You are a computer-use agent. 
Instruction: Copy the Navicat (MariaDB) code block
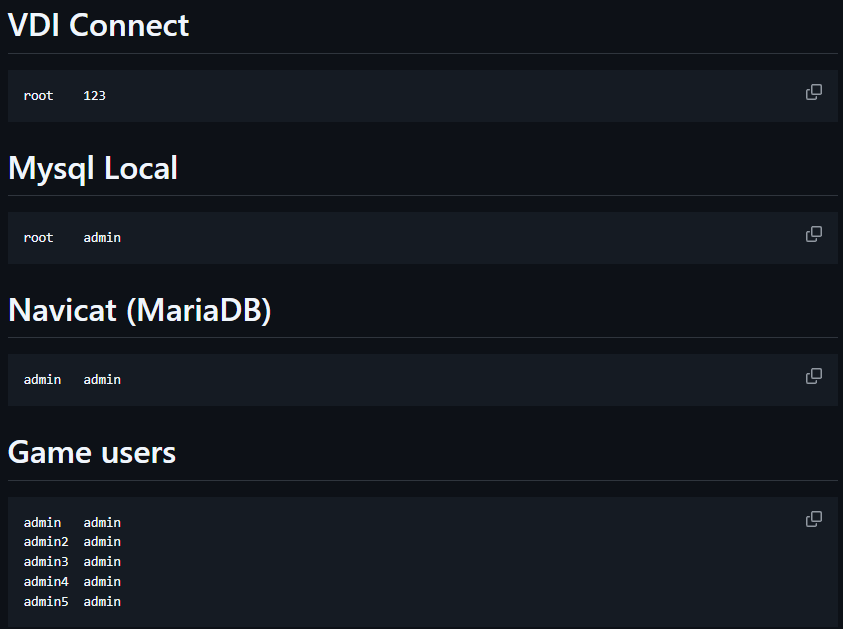pyautogui.click(x=814, y=376)
